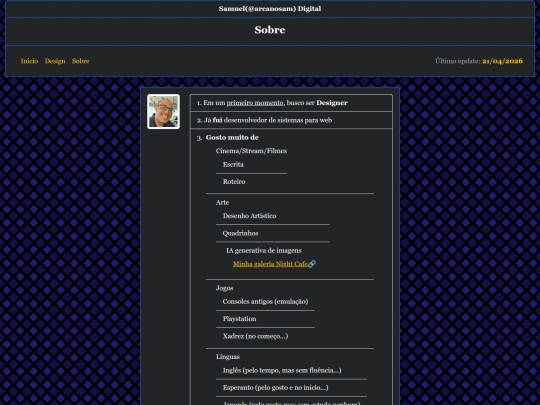
Task: Click the 'Gosto muito de' heading
Action: [x=232, y=137]
